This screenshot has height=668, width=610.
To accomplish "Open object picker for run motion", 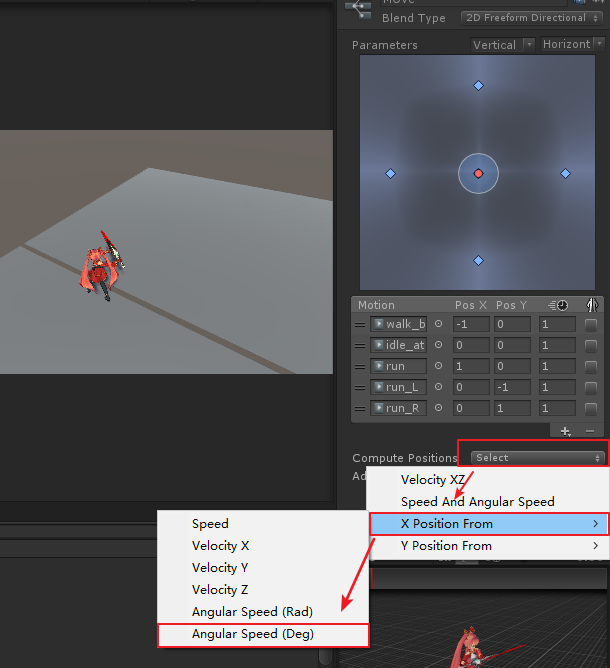I will [x=438, y=366].
